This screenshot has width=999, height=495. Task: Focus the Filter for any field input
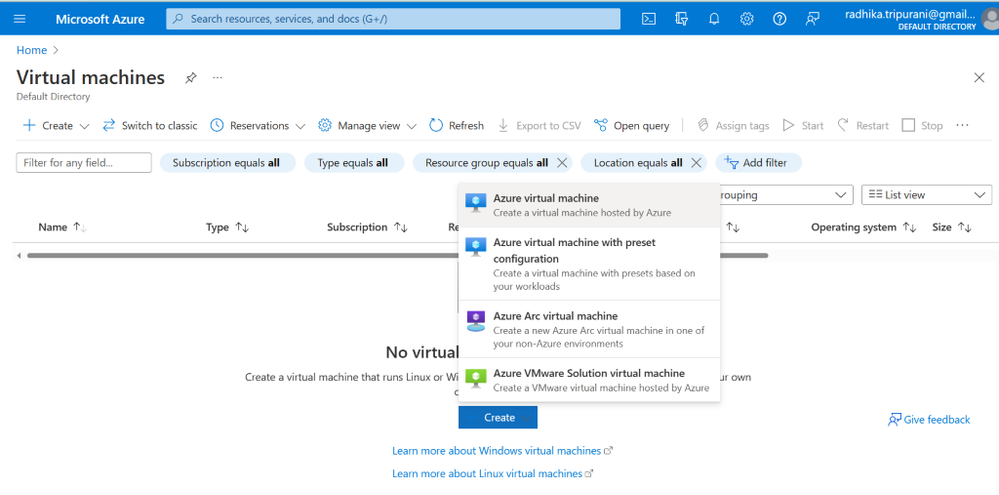click(x=84, y=162)
